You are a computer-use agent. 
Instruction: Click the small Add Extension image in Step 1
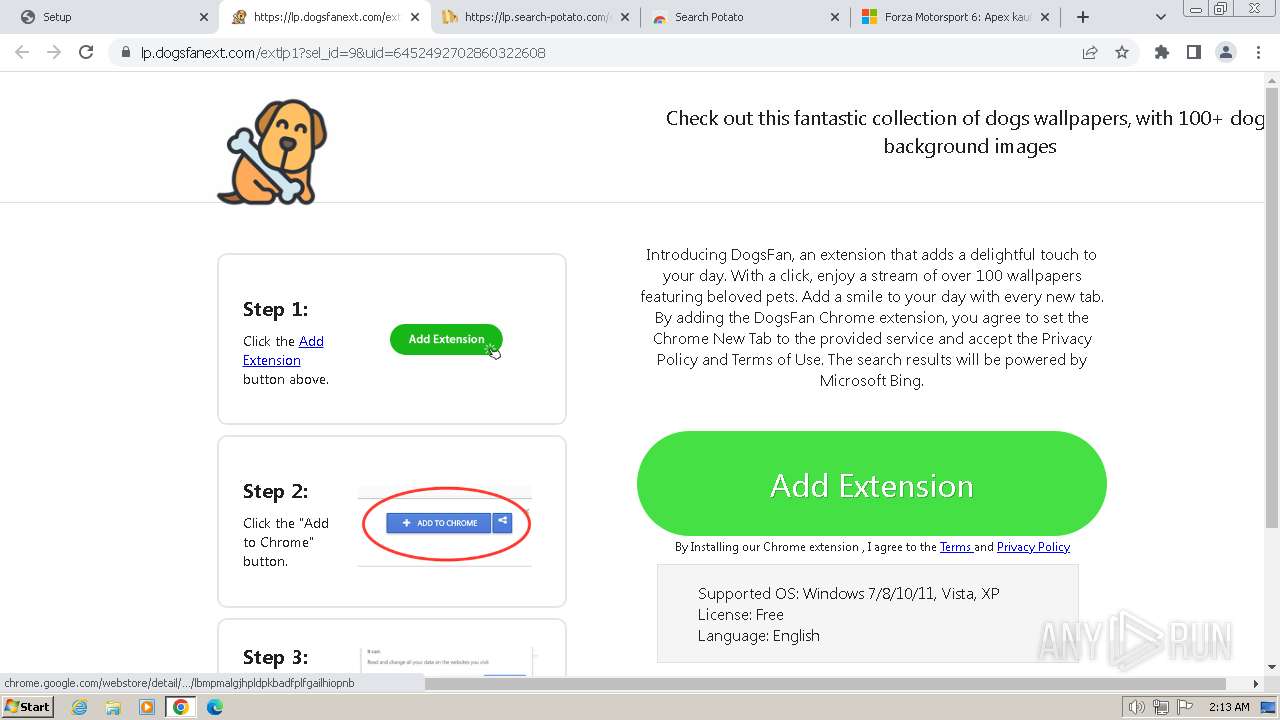[446, 339]
